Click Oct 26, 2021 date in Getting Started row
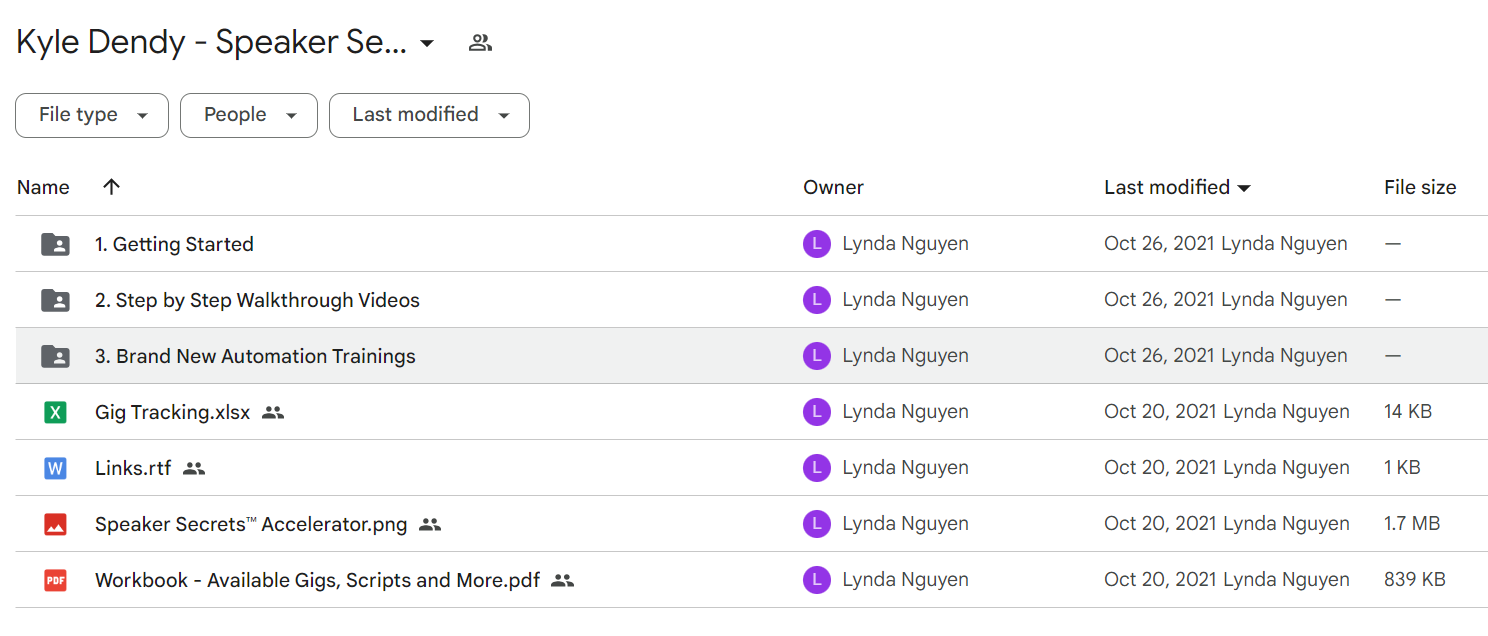1488x636 pixels. (x=1160, y=244)
